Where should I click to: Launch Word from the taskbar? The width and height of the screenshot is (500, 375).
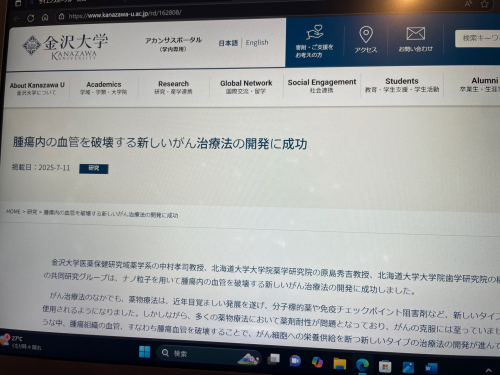pyautogui.click(x=431, y=368)
